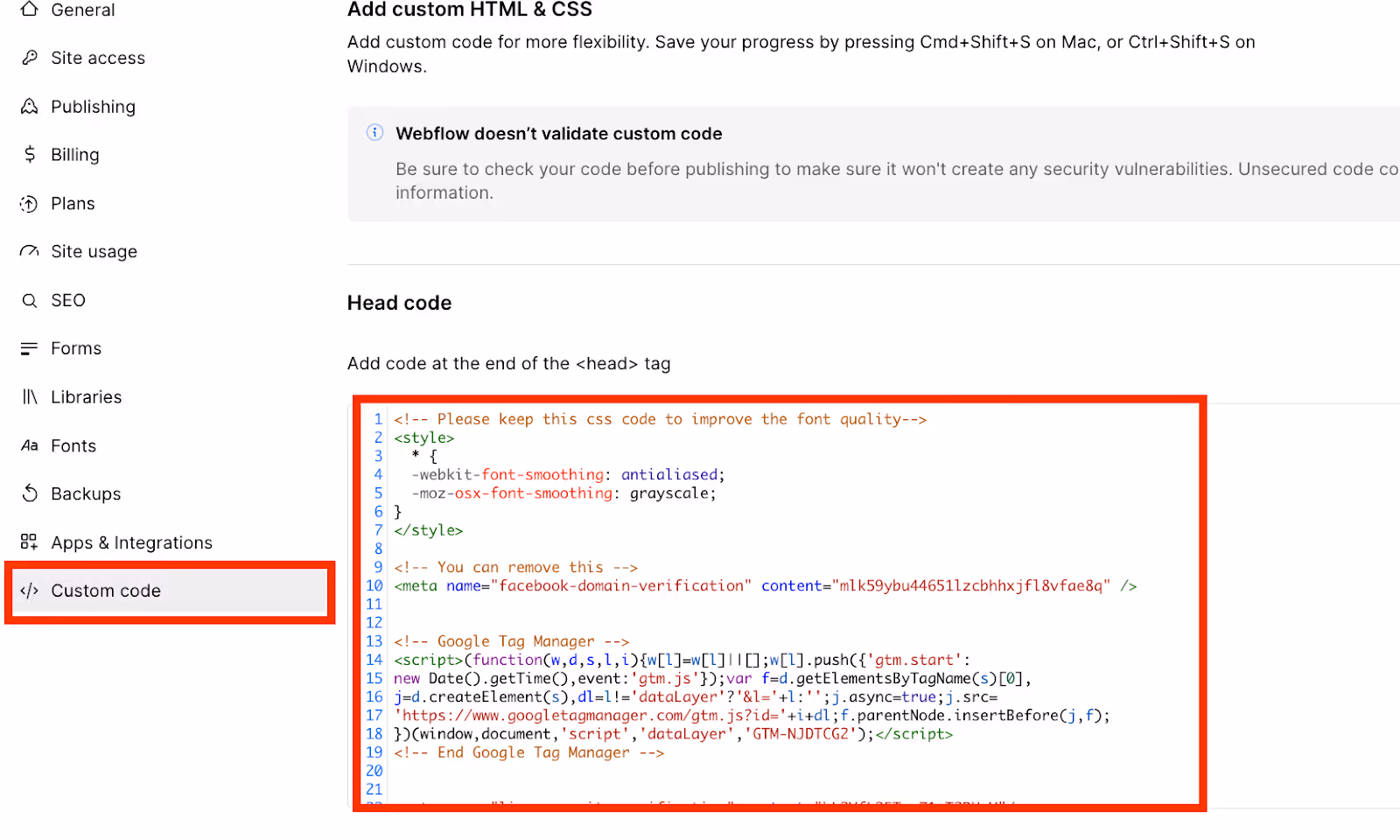Click the info icon beside validation notice
This screenshot has height=840, width=1400.
tap(374, 133)
